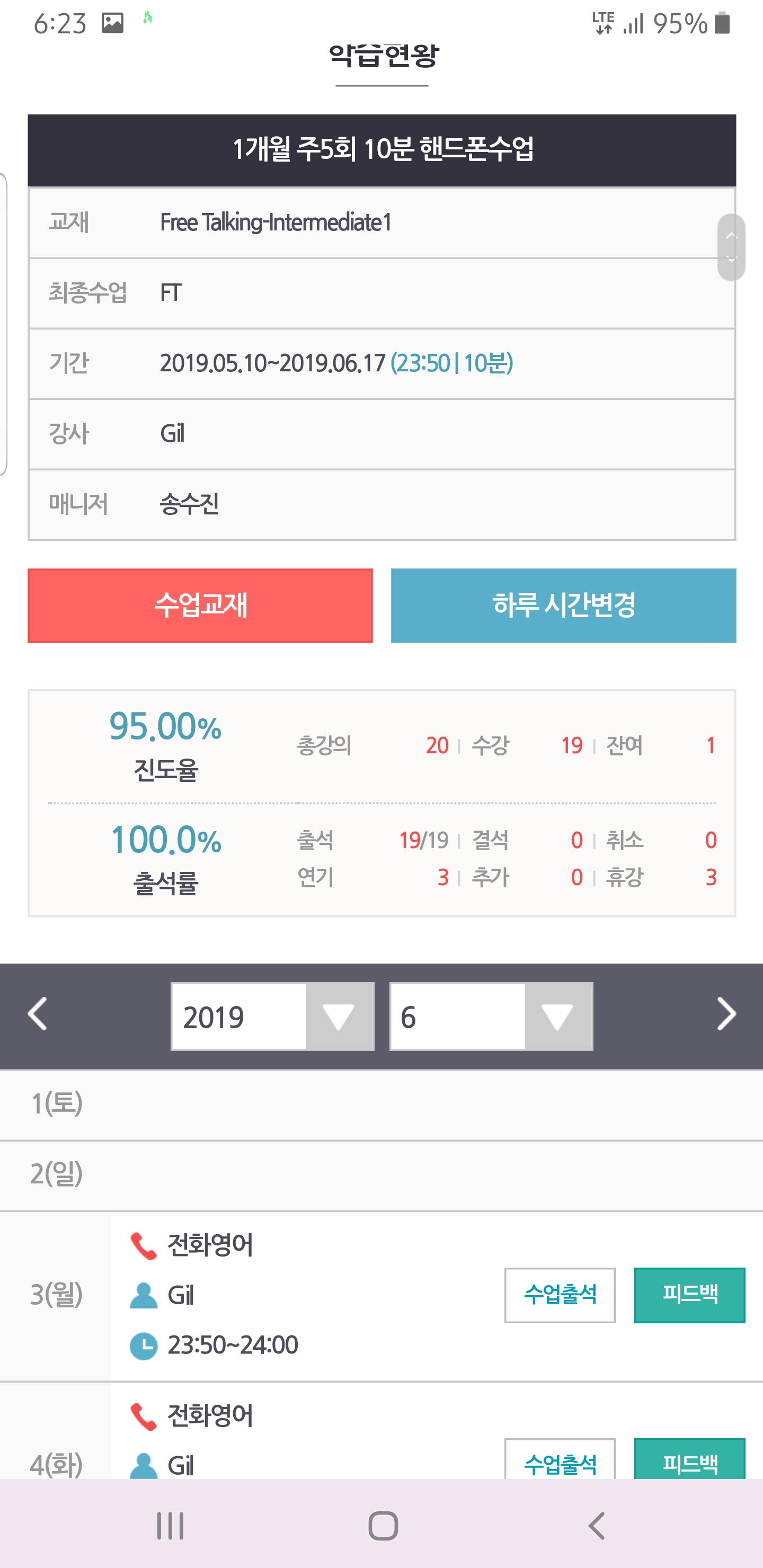Tap the red phone icon on June 3
This screenshot has height=1568, width=763.
point(144,1246)
